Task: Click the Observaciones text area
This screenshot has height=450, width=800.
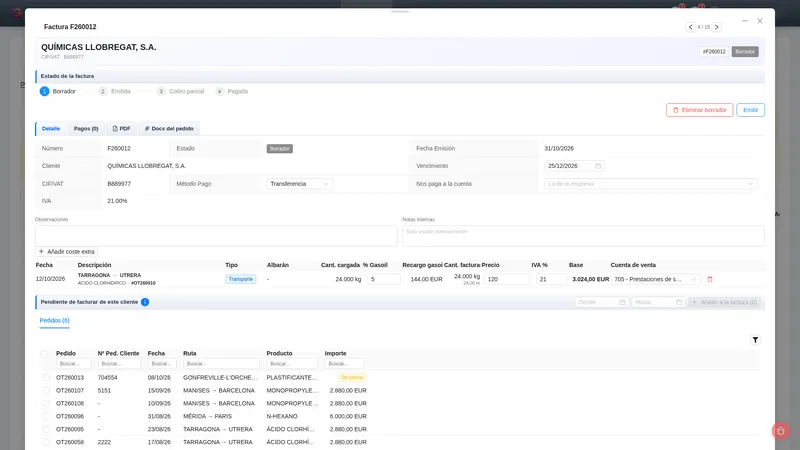Action: (x=216, y=236)
